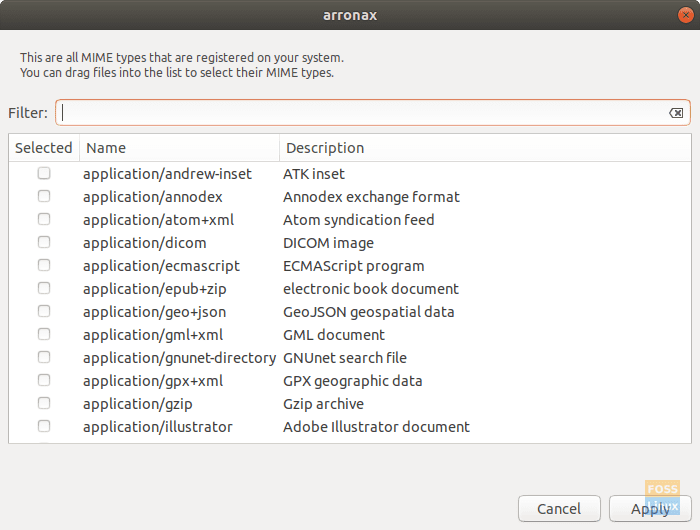Tick the application/gml+xml checkbox
Image resolution: width=700 pixels, height=530 pixels.
44,335
